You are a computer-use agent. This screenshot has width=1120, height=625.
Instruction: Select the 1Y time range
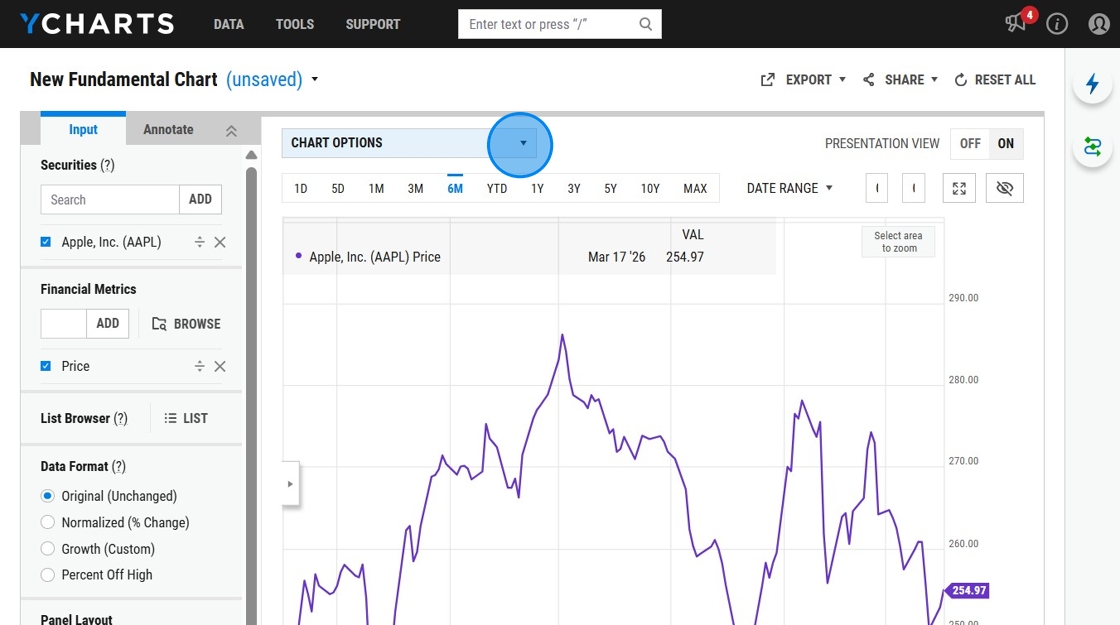tap(537, 189)
